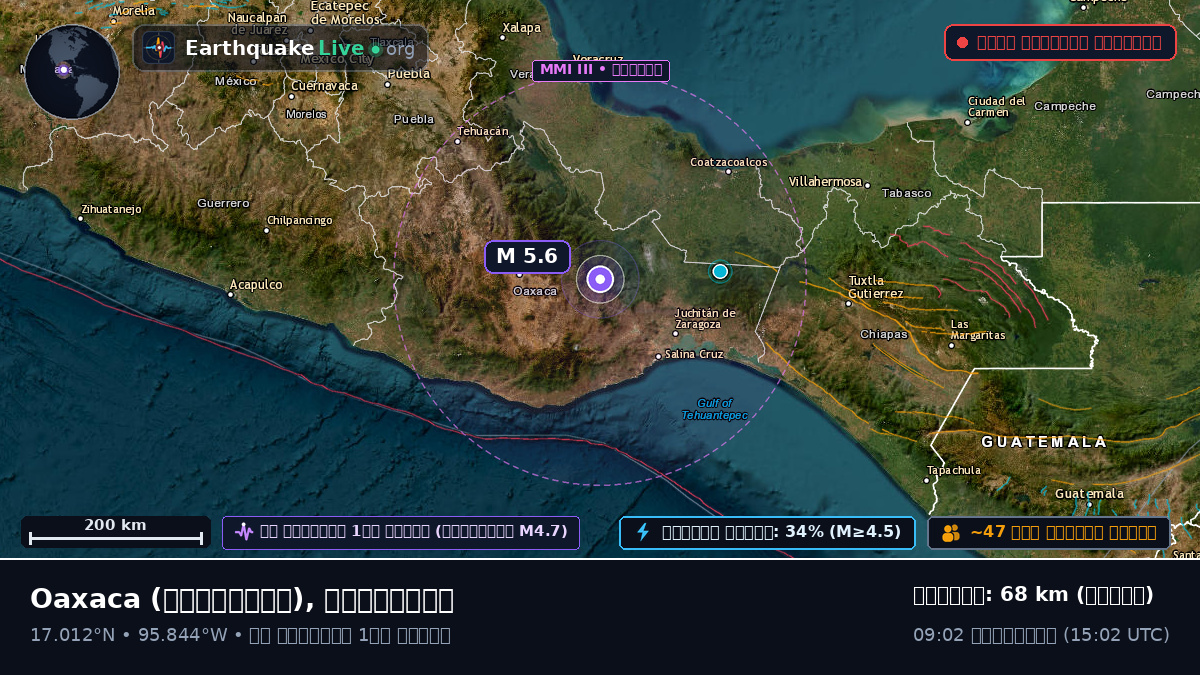Viewport: 1200px width, 675px height.
Task: Click the orange people population icon
Action: pyautogui.click(x=951, y=533)
